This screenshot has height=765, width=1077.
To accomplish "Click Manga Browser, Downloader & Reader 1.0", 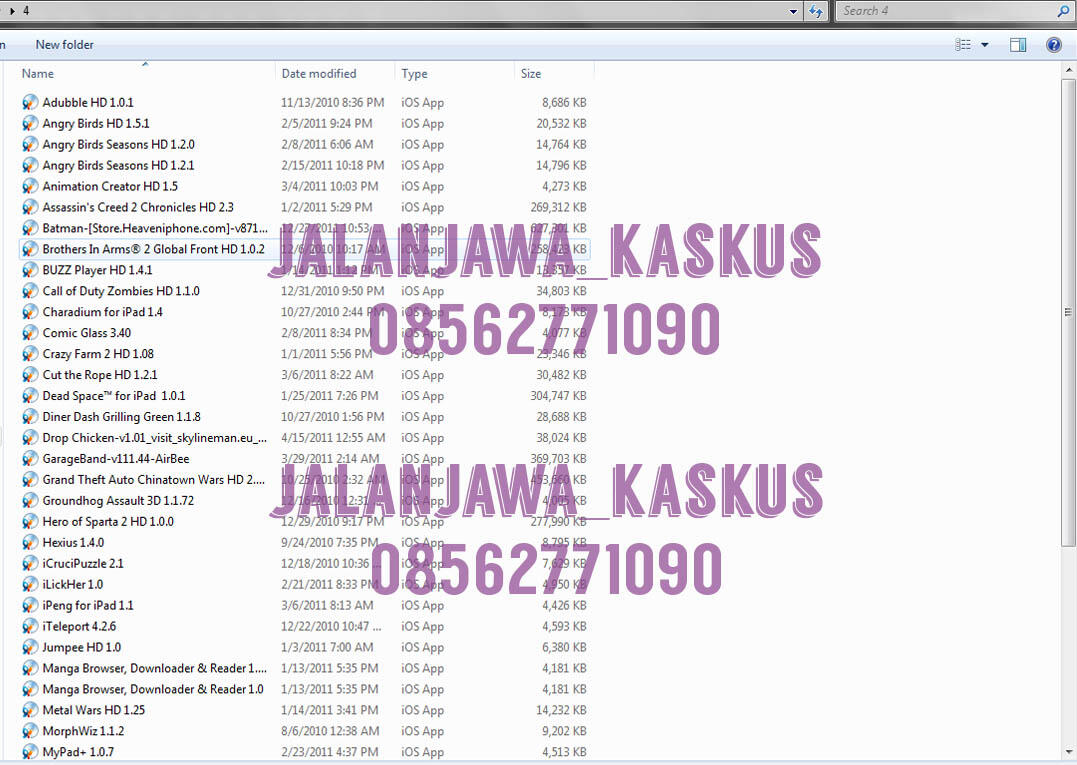I will [x=153, y=689].
